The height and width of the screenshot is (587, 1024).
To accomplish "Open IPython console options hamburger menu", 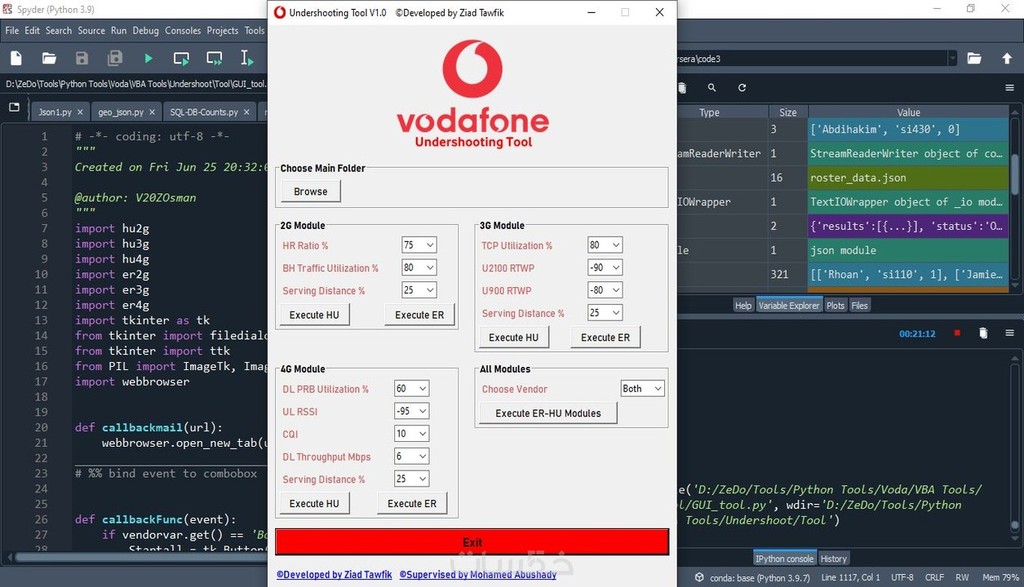I will click(1010, 333).
